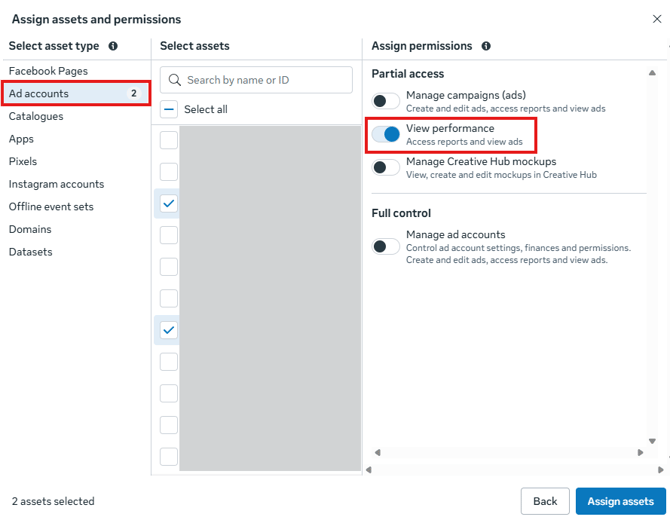The height and width of the screenshot is (520, 670).
Task: Click the Assign assets button
Action: [620, 501]
